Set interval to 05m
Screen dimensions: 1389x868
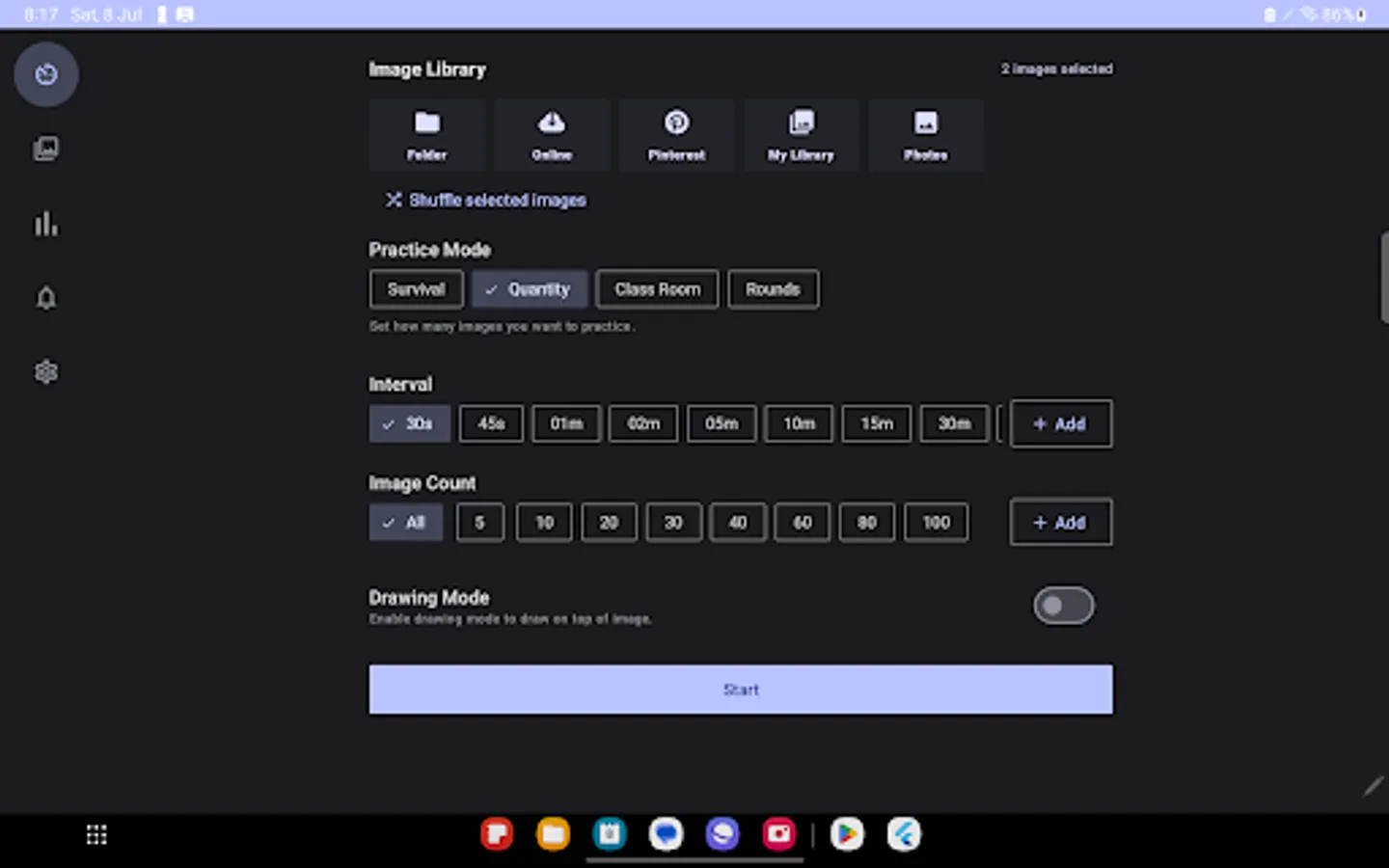tap(722, 423)
